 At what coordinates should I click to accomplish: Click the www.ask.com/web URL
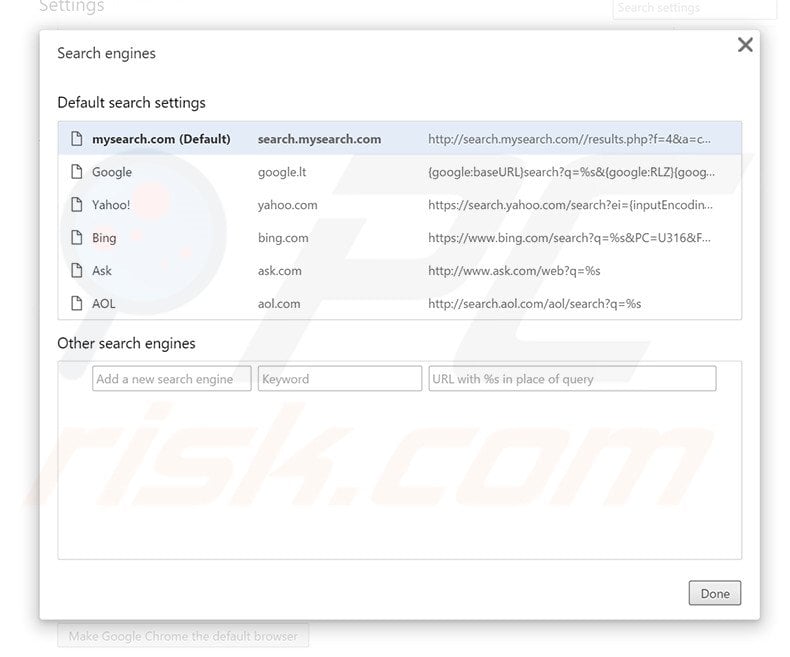coord(514,271)
